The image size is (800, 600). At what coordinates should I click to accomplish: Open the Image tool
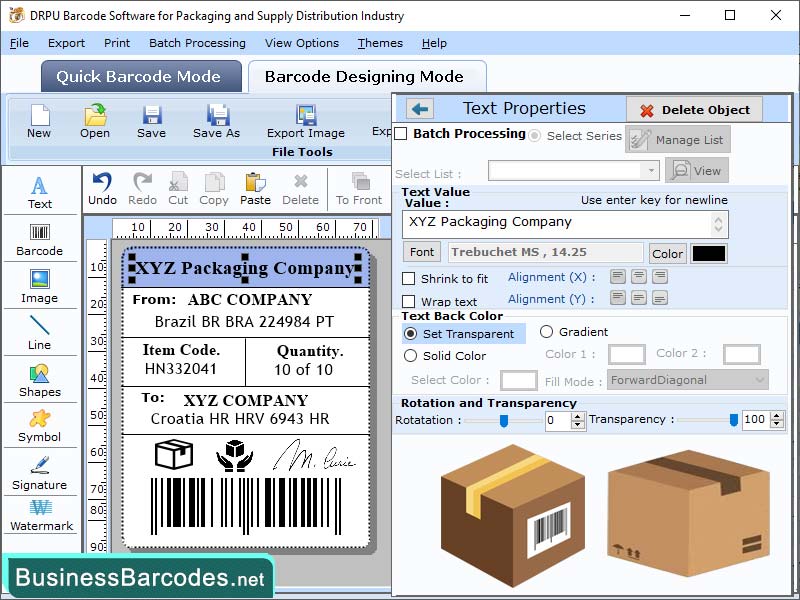point(40,285)
